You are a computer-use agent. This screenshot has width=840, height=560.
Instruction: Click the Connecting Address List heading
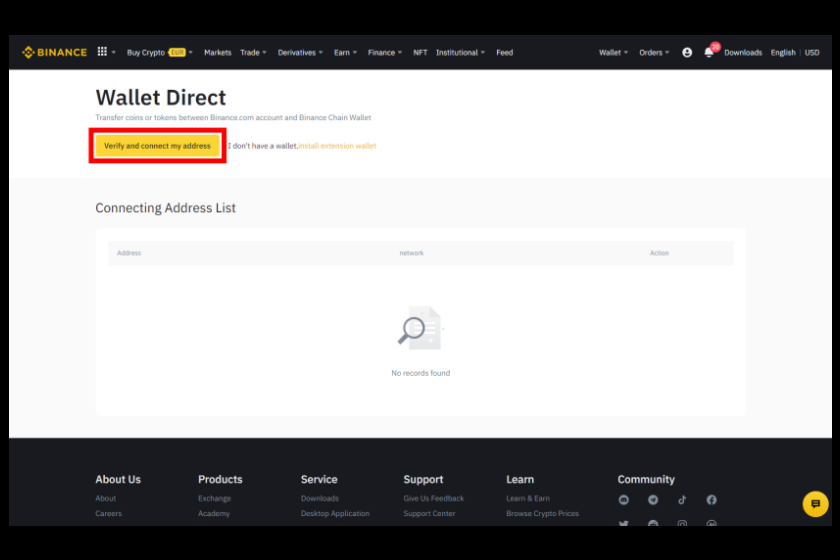(x=166, y=208)
